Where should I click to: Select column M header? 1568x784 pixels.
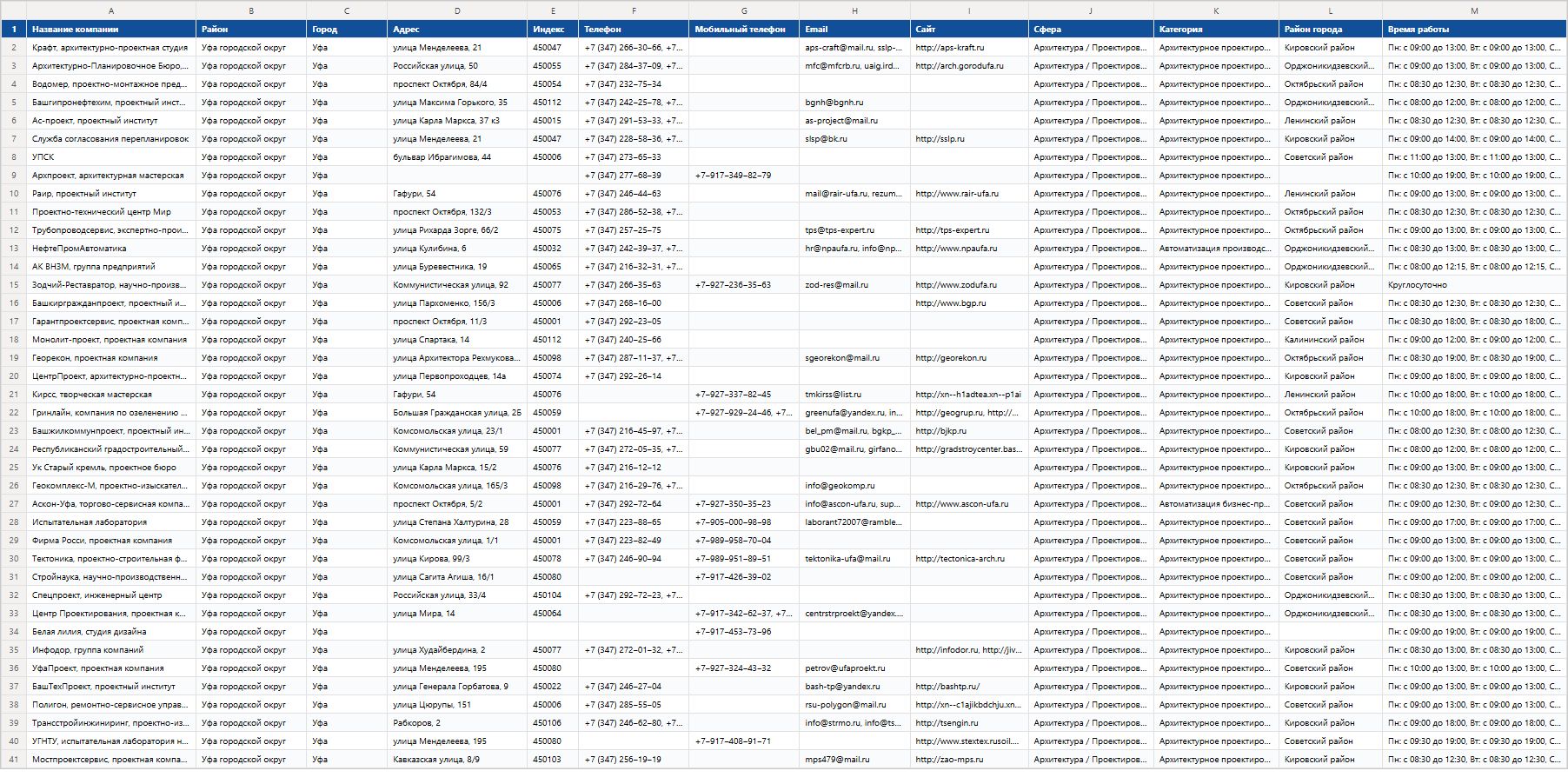1474,10
